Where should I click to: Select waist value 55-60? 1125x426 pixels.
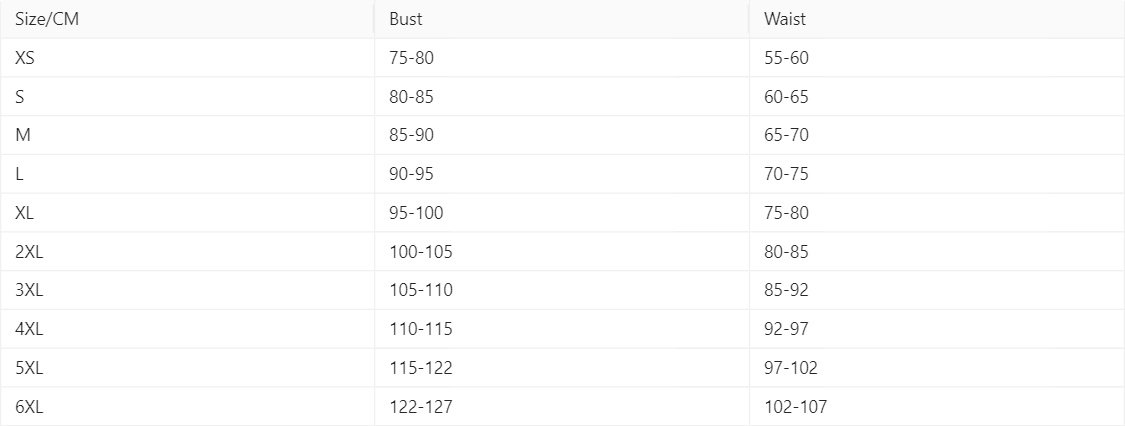tap(786, 58)
